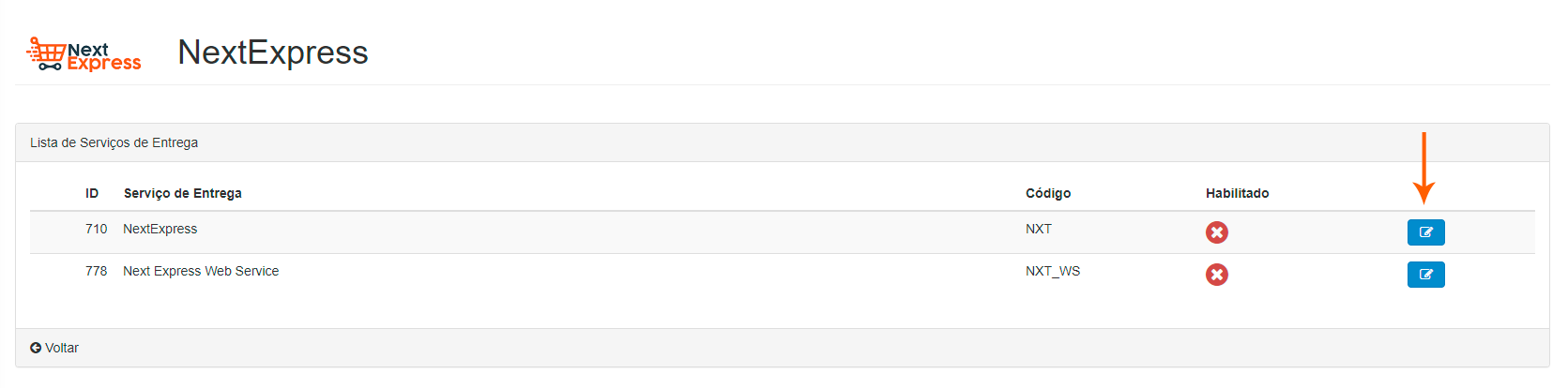The image size is (1568, 388).
Task: Click the ID 778 cell
Action: [96, 271]
